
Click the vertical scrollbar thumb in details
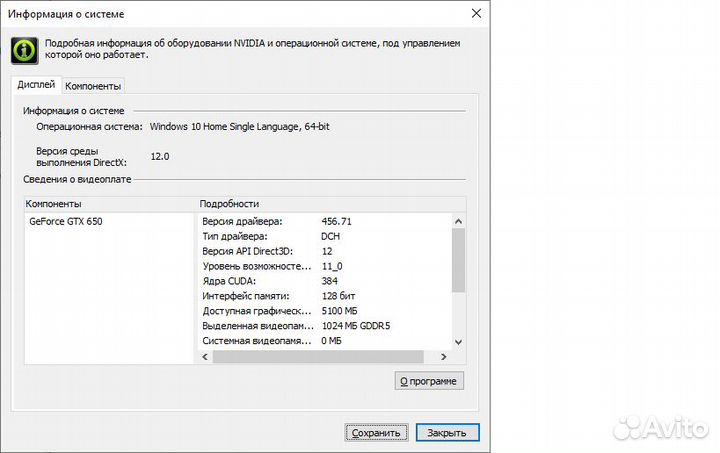(x=458, y=260)
